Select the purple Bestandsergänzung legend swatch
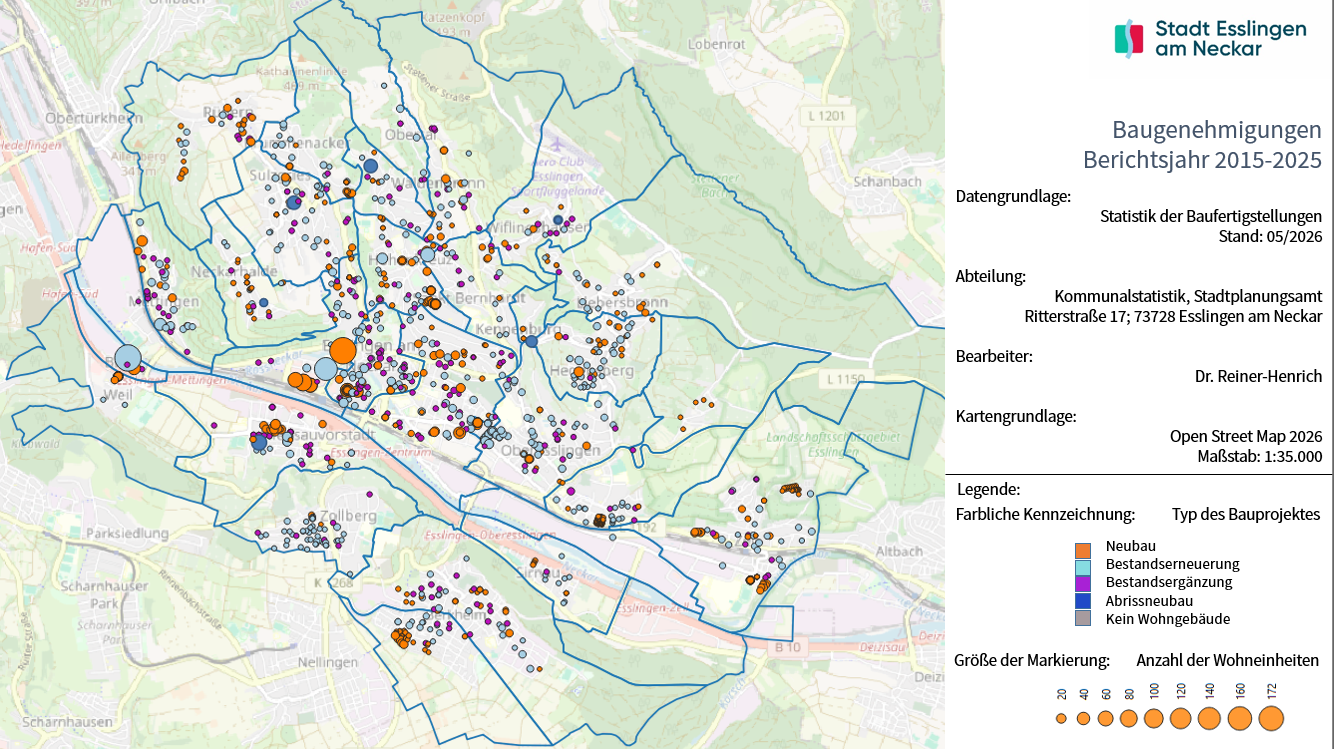This screenshot has width=1334, height=749. coord(1082,584)
